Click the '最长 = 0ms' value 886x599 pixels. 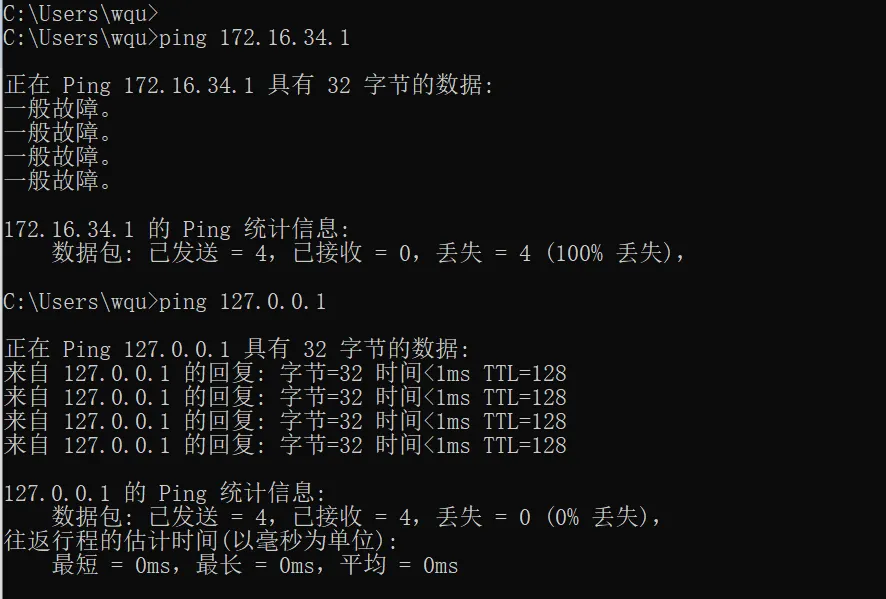coord(256,565)
